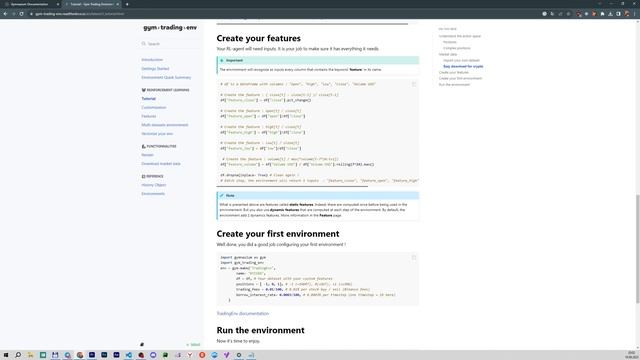Open the Windows Start menu
640x360 pixels.
[6, 355]
